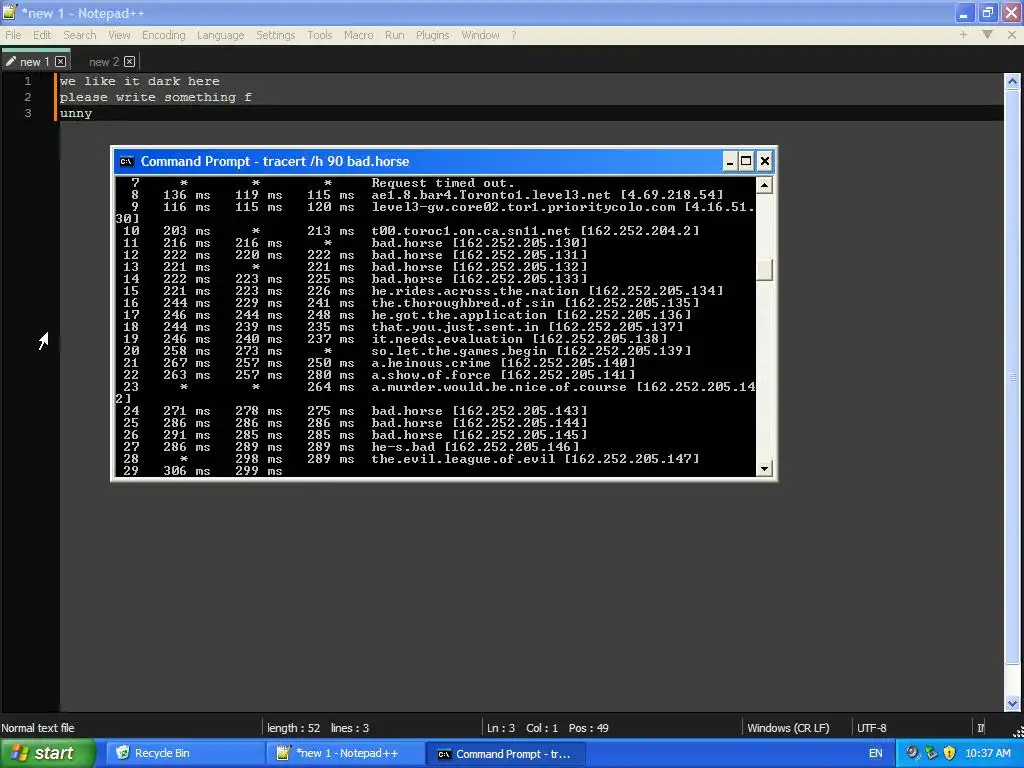Screen dimensions: 1024x768
Task: Click 'length : 52' in the status bar
Action: (x=293, y=728)
